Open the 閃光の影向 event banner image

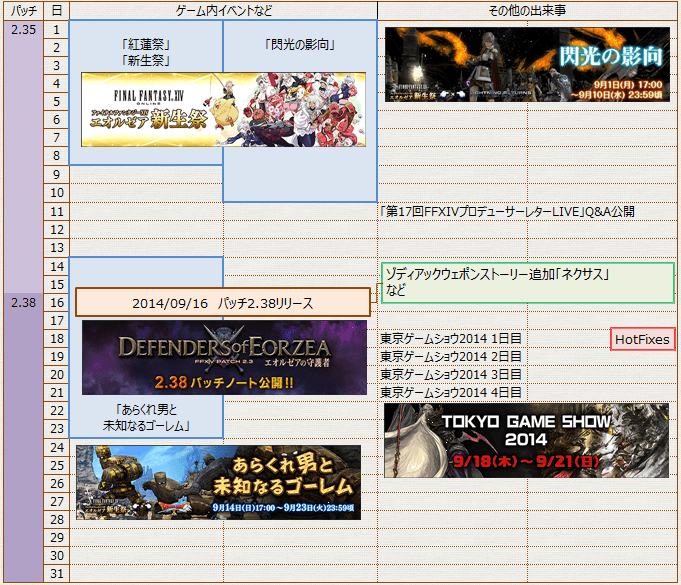click(x=527, y=64)
